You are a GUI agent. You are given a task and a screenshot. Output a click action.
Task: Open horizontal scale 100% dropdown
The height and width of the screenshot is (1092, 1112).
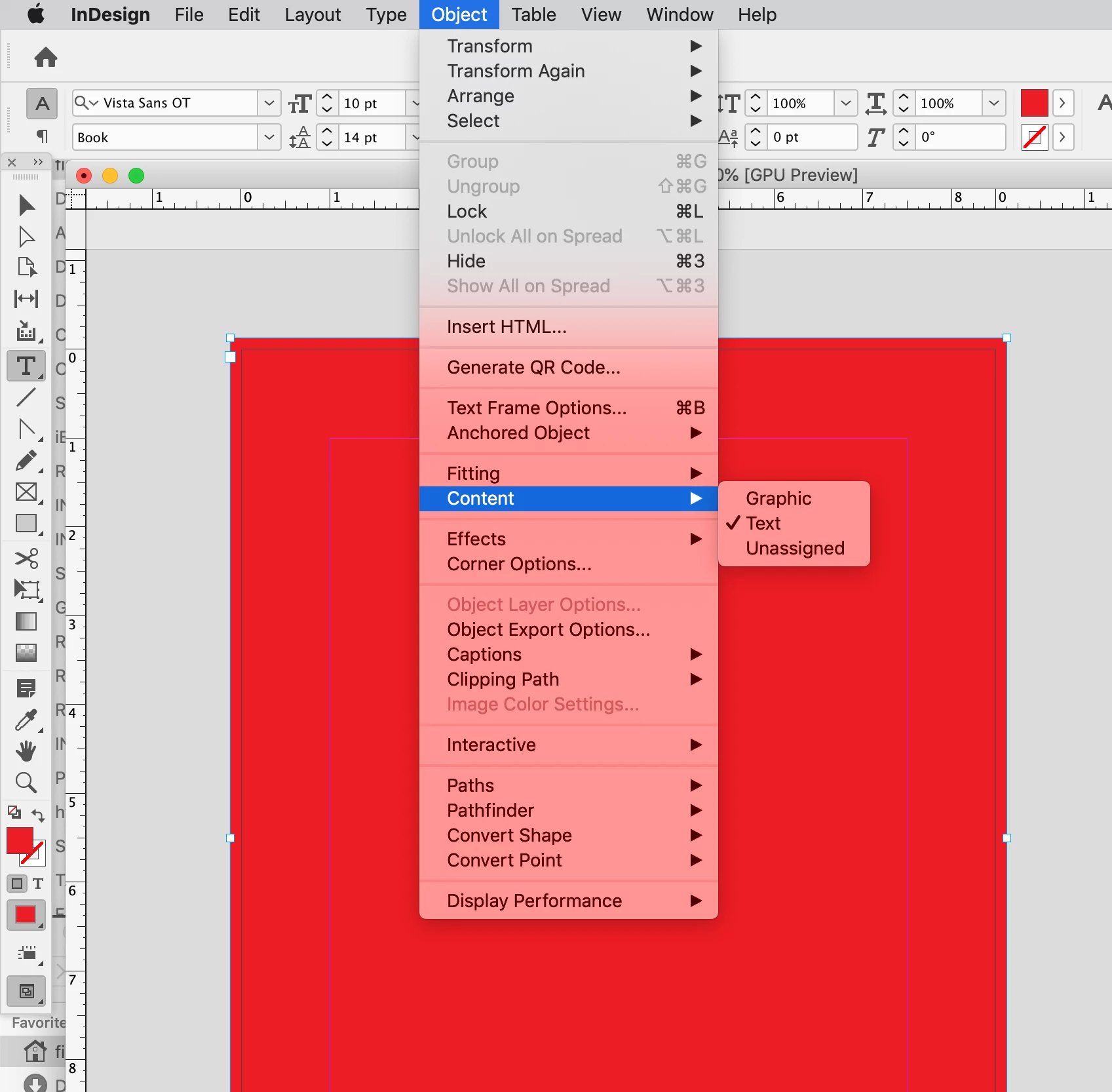click(x=994, y=103)
